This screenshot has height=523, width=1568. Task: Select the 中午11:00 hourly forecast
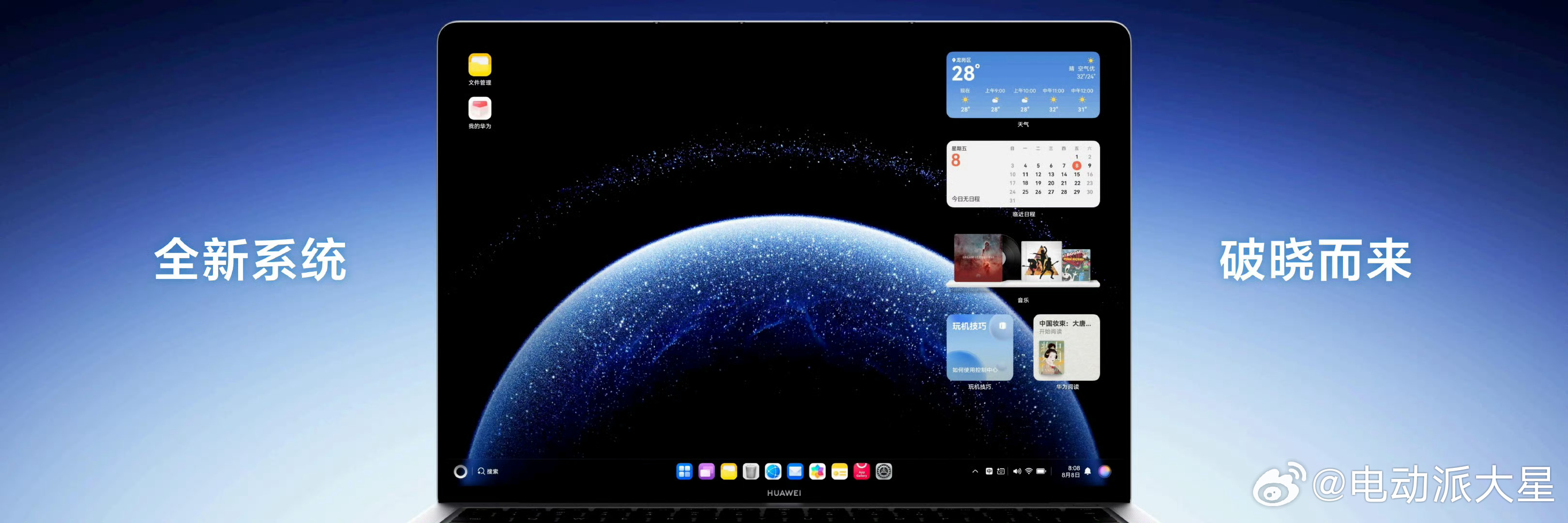(1053, 100)
